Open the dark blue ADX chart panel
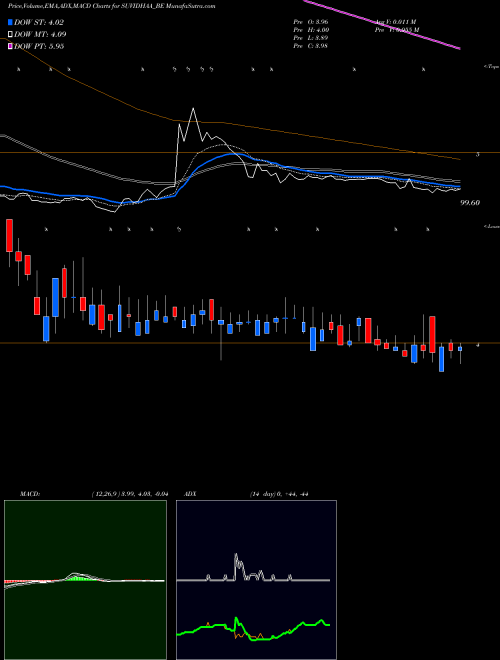The width and height of the screenshot is (500, 660). click(256, 580)
